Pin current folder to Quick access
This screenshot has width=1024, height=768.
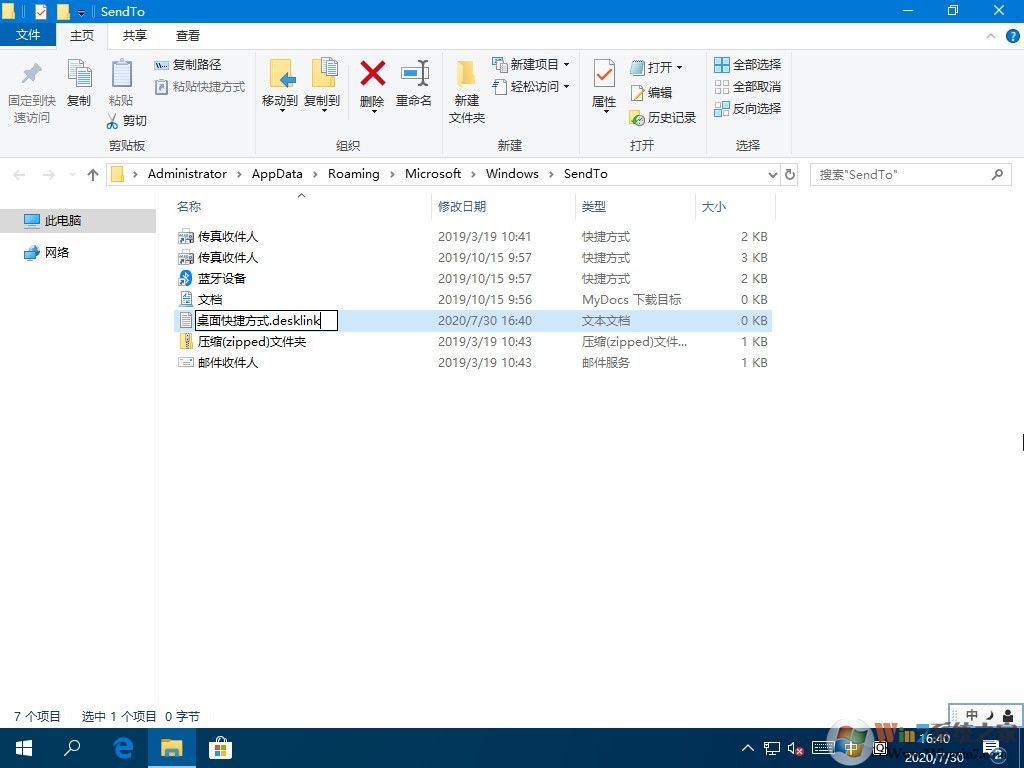pos(31,90)
